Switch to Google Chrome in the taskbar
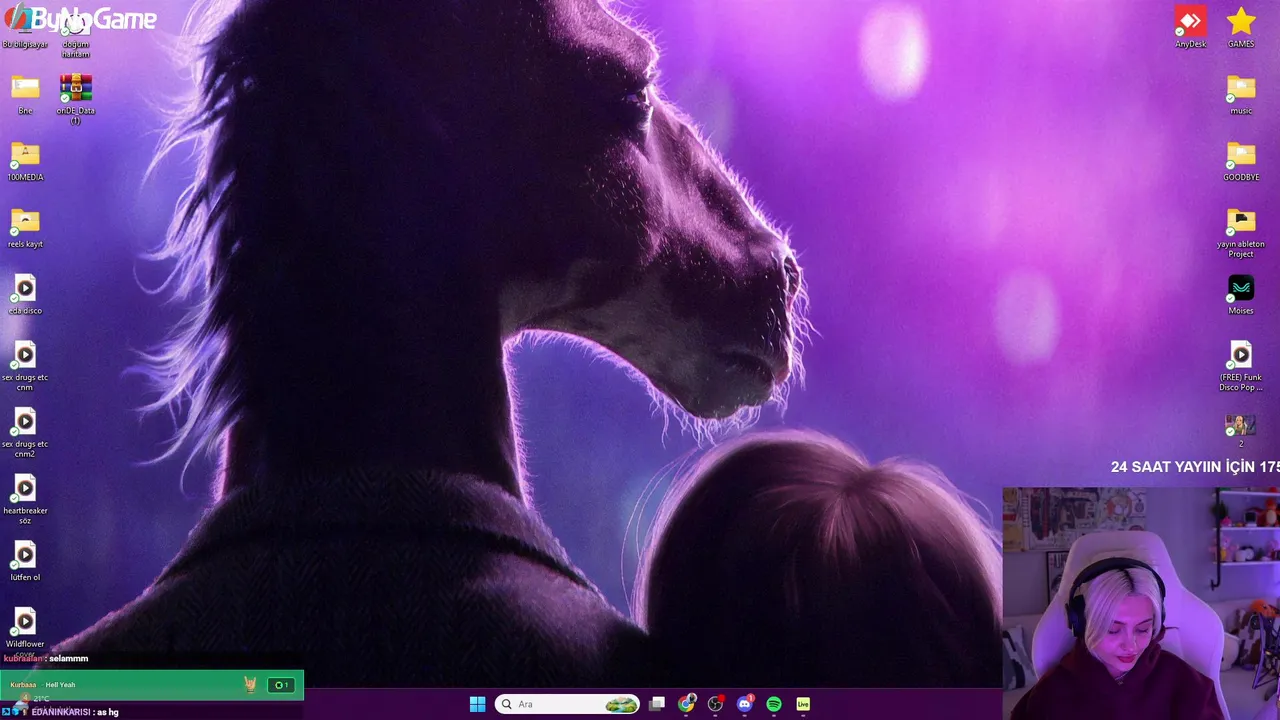This screenshot has width=1280, height=720. coord(686,704)
